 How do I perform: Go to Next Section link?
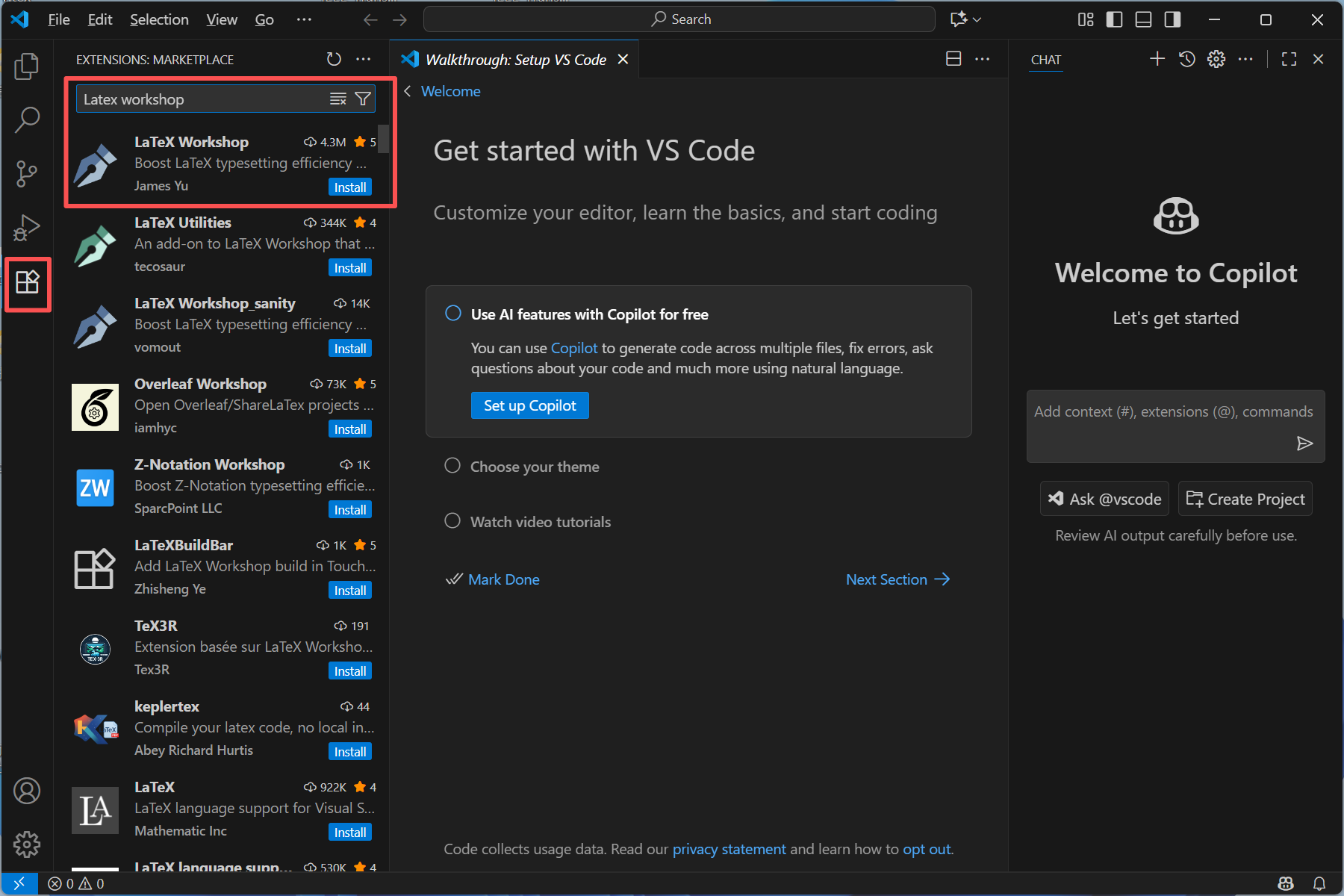click(x=897, y=579)
